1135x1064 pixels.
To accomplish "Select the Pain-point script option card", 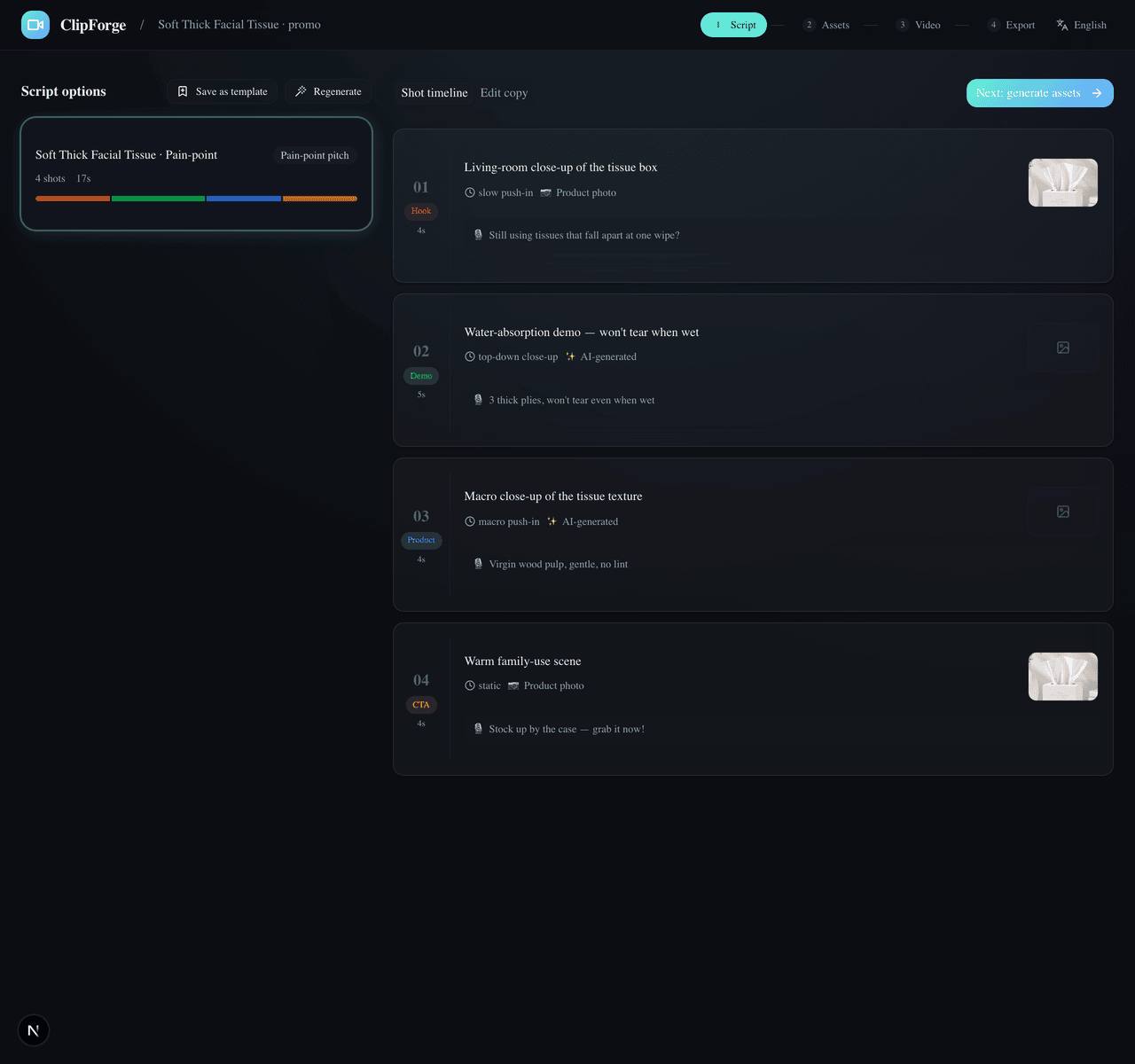I will 196,174.
